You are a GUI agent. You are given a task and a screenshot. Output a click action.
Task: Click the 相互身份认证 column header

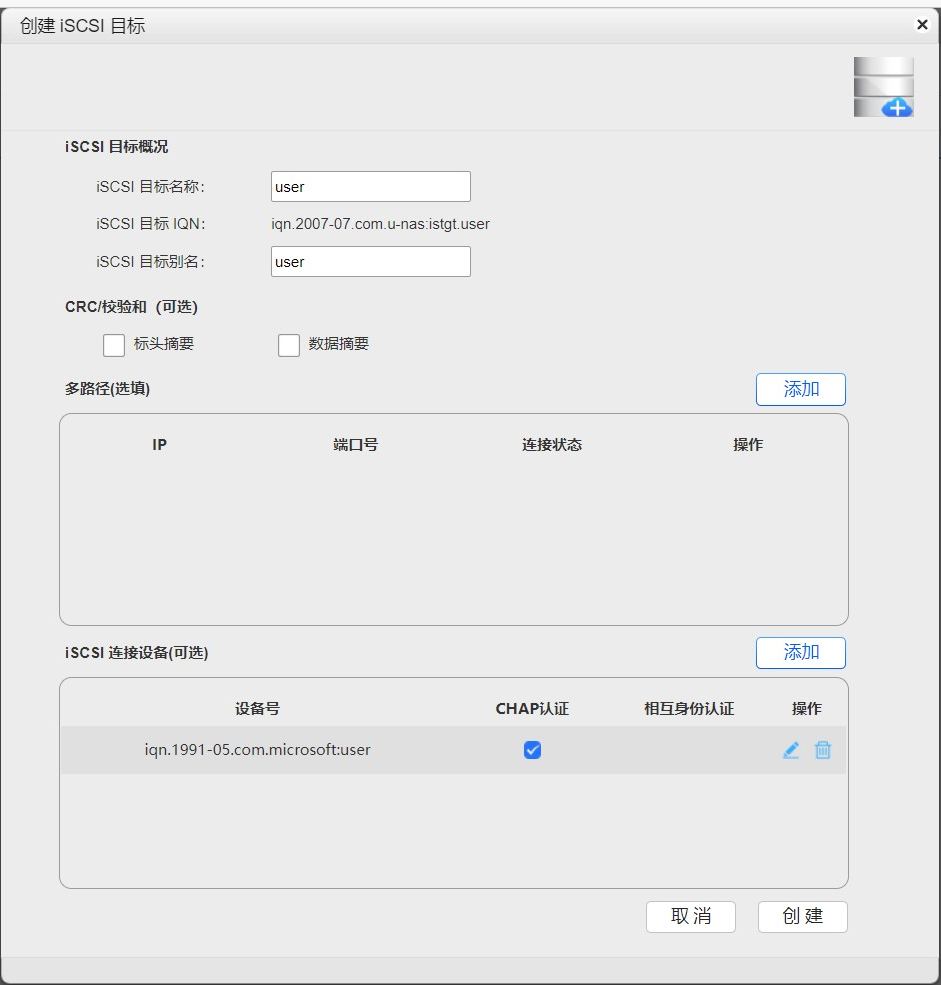[x=689, y=709]
